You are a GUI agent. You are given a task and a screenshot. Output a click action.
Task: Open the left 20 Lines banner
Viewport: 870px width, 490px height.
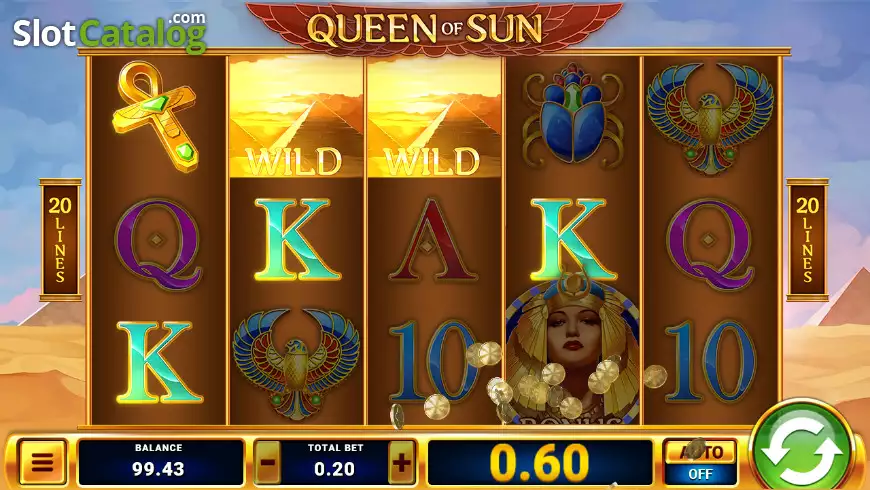60,240
